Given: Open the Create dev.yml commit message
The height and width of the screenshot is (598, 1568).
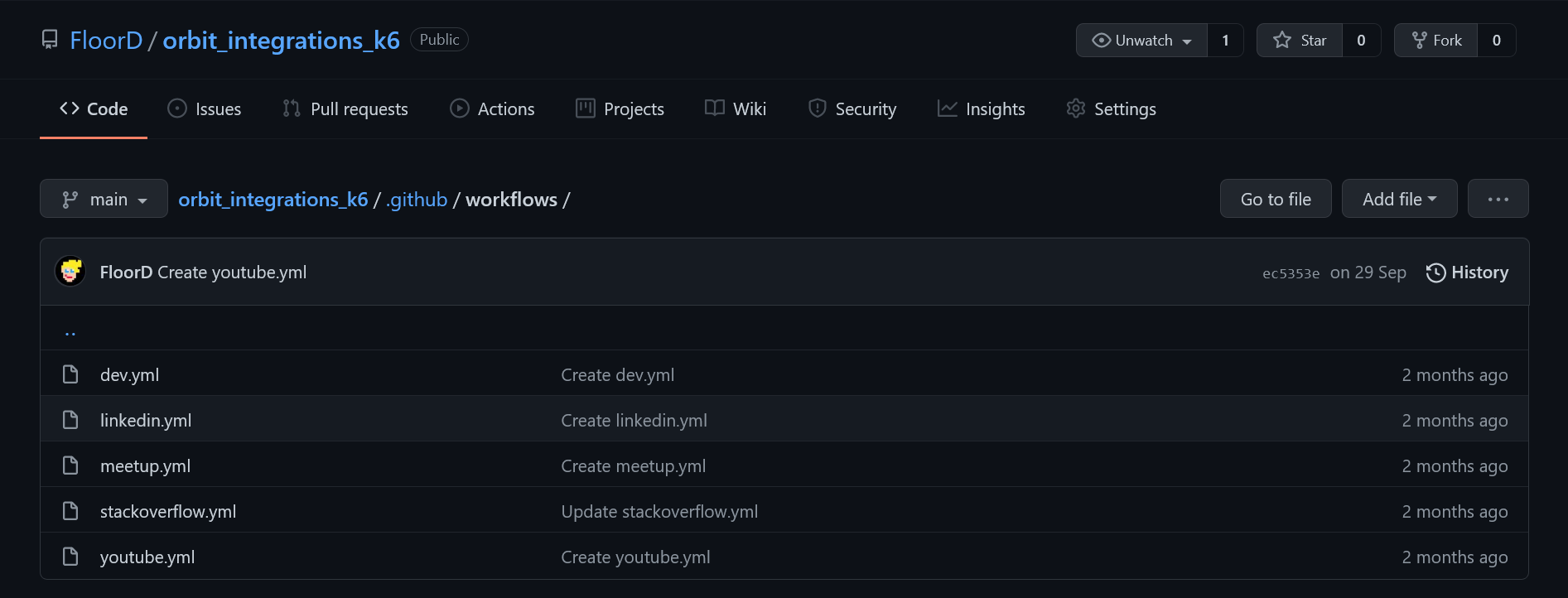Looking at the screenshot, I should tap(618, 374).
